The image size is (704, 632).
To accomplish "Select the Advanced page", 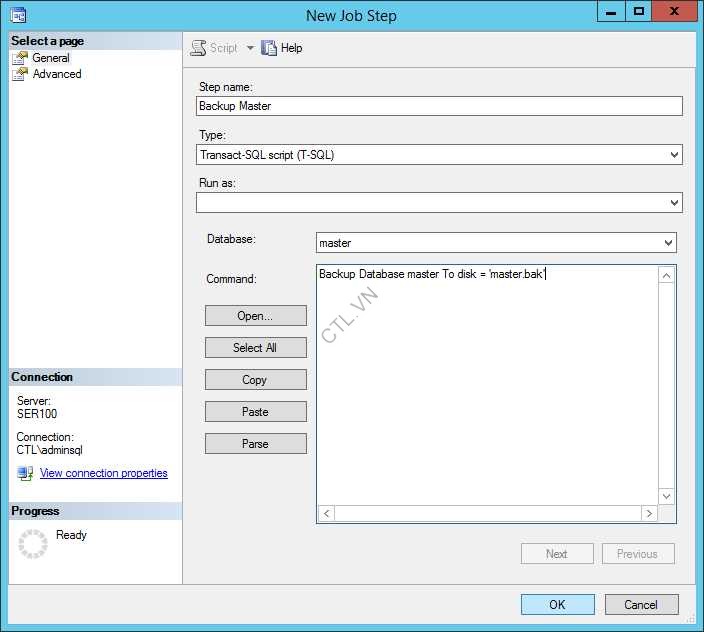I will (57, 74).
